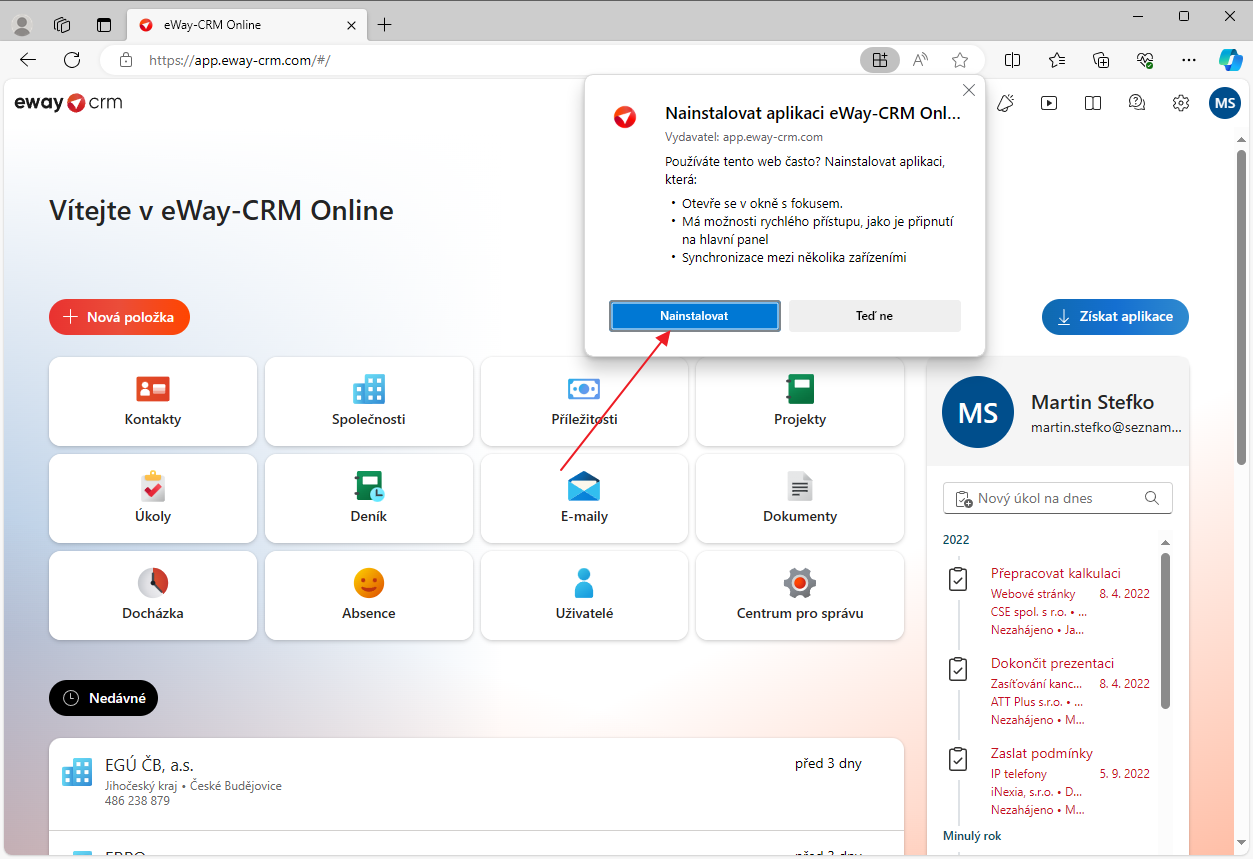Open Edge favorites list icon
Viewport: 1253px width, 859px height.
[1057, 60]
